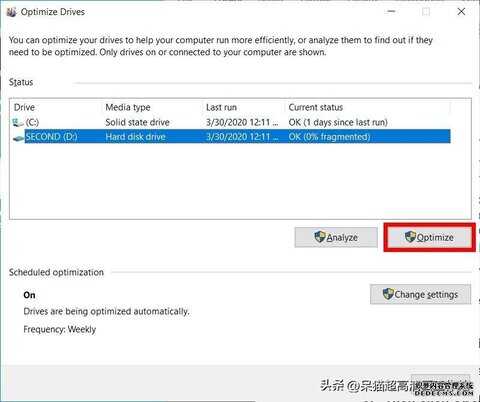480x402 pixels.
Task: Click 'OK (0% fragmented)' status text
Action: pyautogui.click(x=329, y=137)
